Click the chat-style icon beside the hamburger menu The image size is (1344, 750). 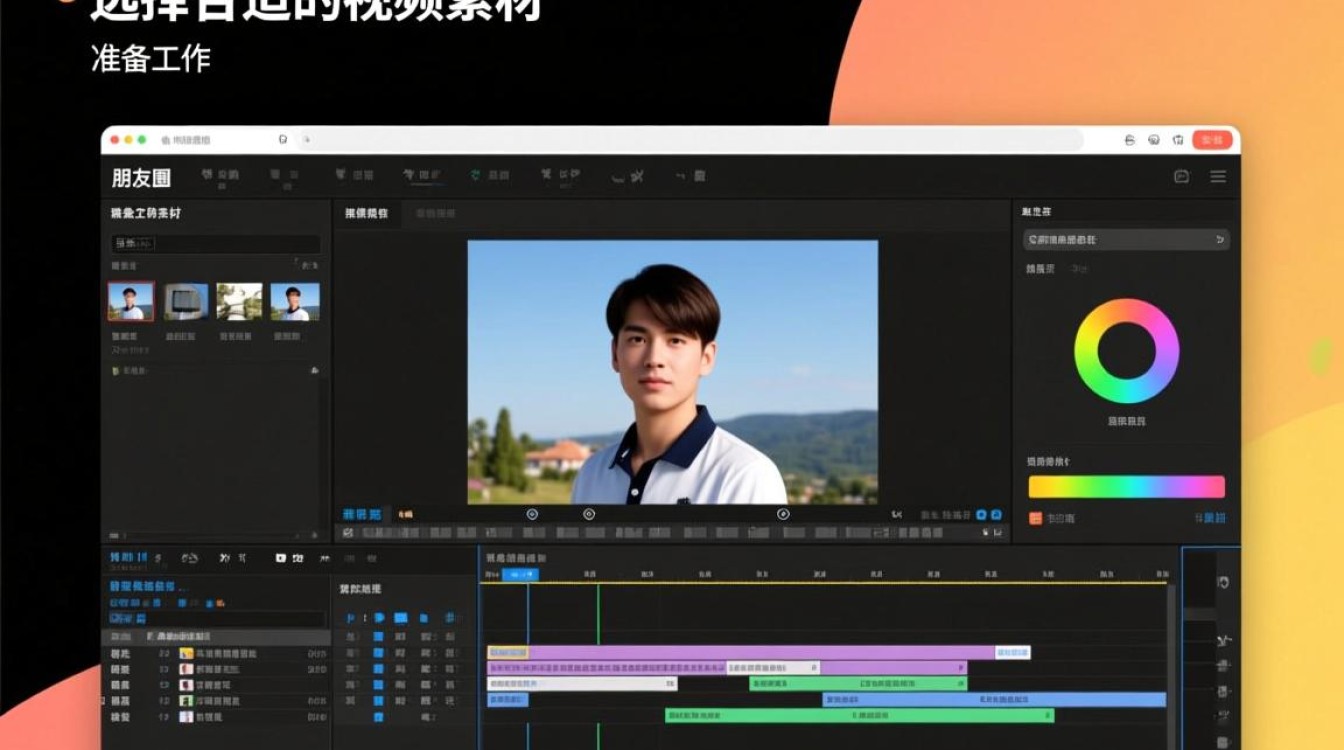[1181, 176]
